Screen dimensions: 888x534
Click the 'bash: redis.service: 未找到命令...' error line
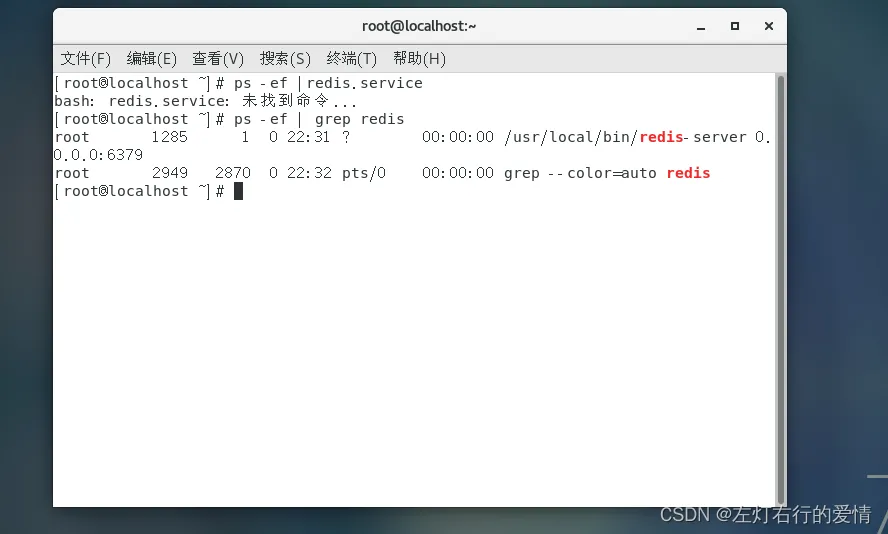tap(205, 101)
